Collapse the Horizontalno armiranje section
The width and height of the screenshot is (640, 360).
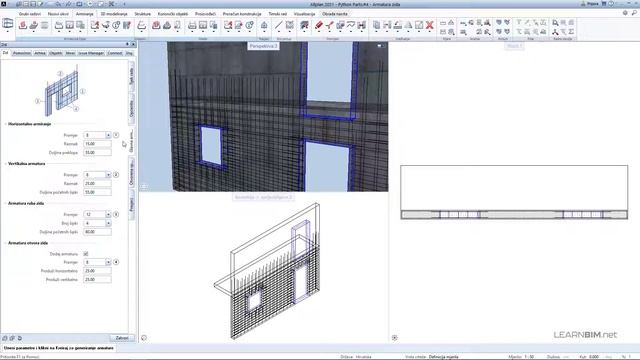(6, 124)
